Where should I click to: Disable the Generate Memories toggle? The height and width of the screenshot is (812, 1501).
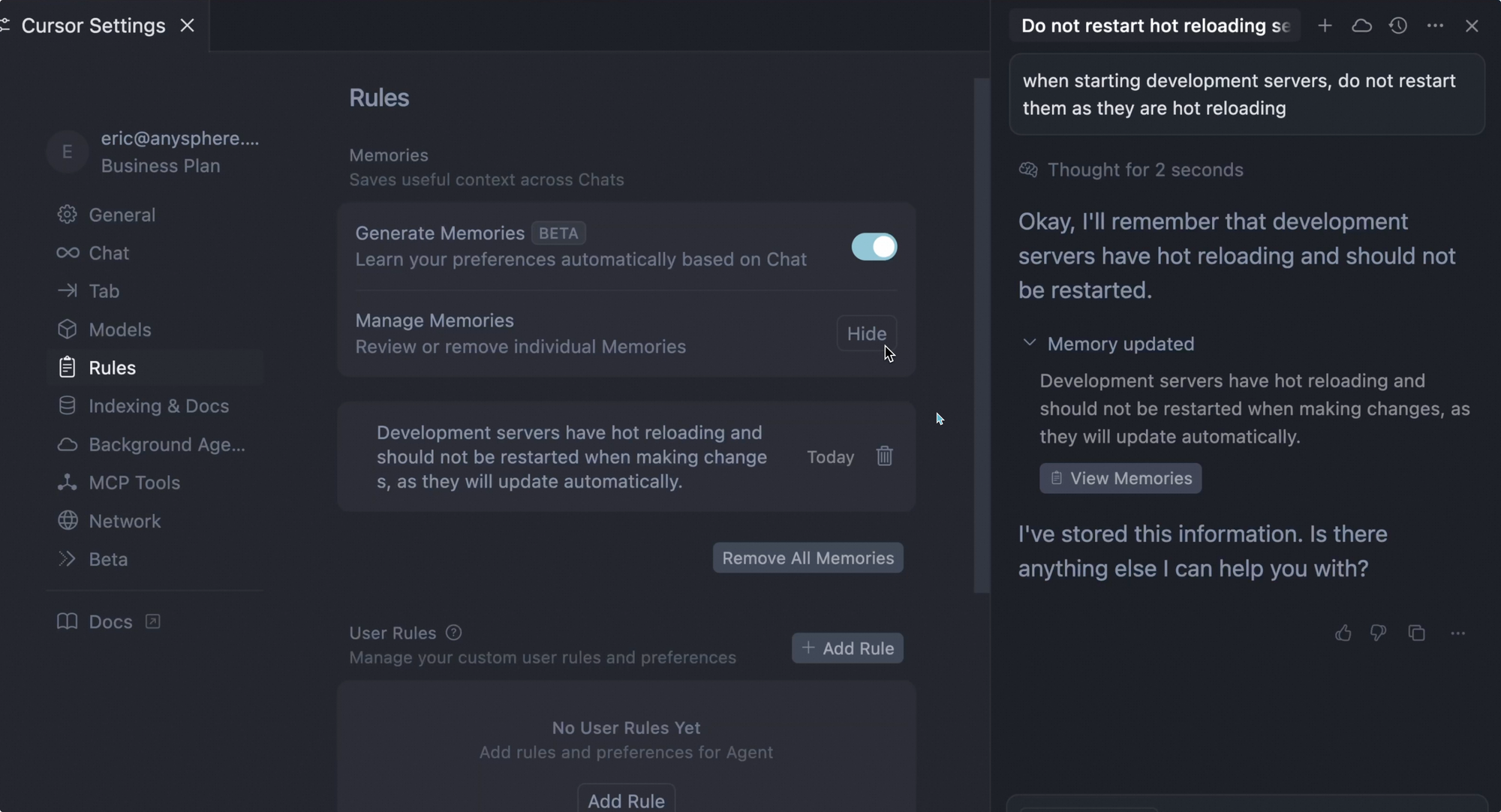tap(874, 246)
